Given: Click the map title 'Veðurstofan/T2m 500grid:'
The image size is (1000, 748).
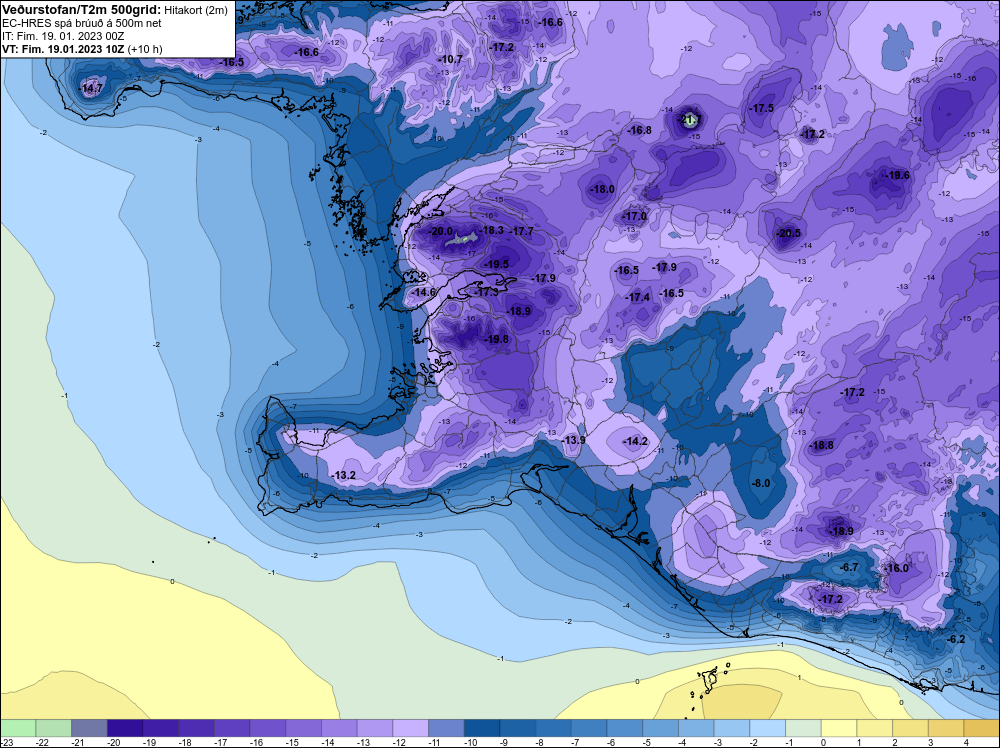Looking at the screenshot, I should [81, 10].
